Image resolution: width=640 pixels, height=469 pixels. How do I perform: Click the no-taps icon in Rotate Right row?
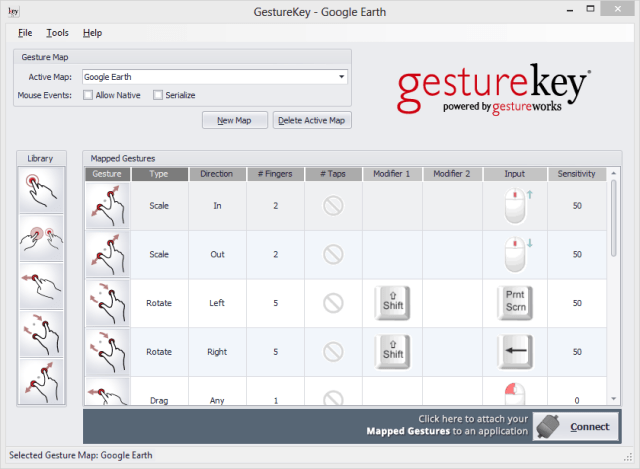coord(333,351)
